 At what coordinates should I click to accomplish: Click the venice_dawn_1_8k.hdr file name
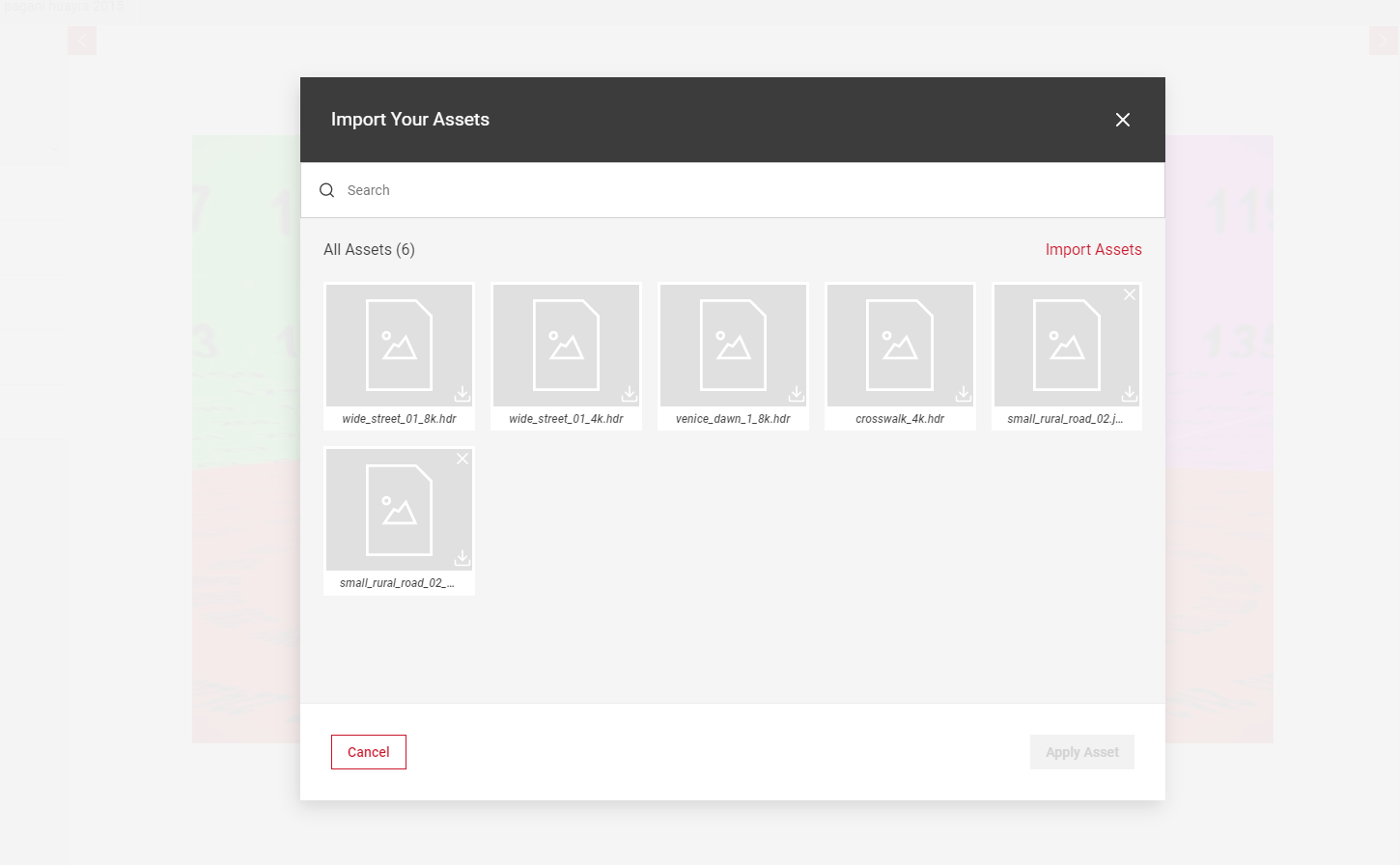[733, 419]
